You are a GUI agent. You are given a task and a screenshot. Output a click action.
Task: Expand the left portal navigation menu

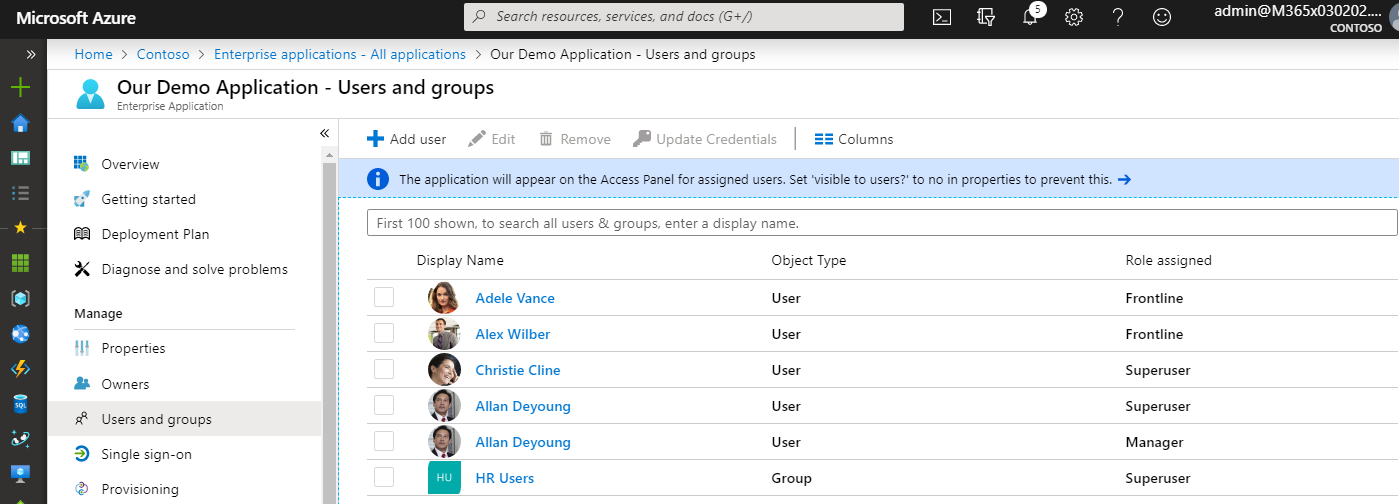(30, 54)
